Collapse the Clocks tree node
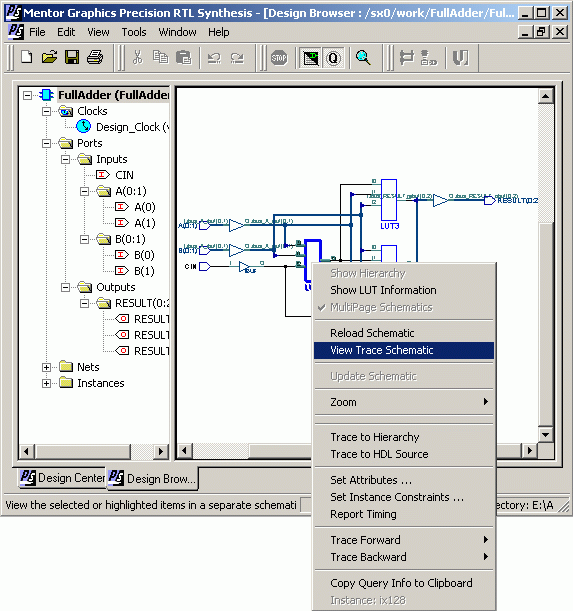The width and height of the screenshot is (573, 611). tap(46, 111)
